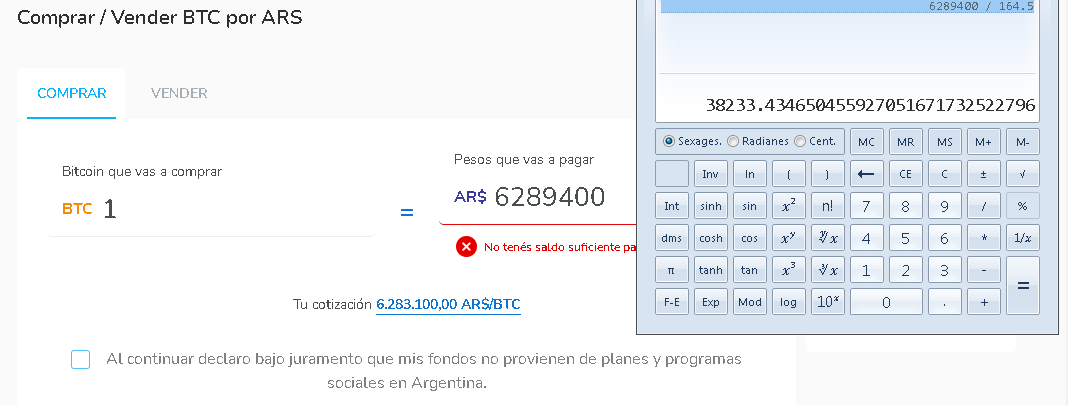This screenshot has width=1068, height=406.
Task: Click the sinh key
Action: [x=710, y=206]
